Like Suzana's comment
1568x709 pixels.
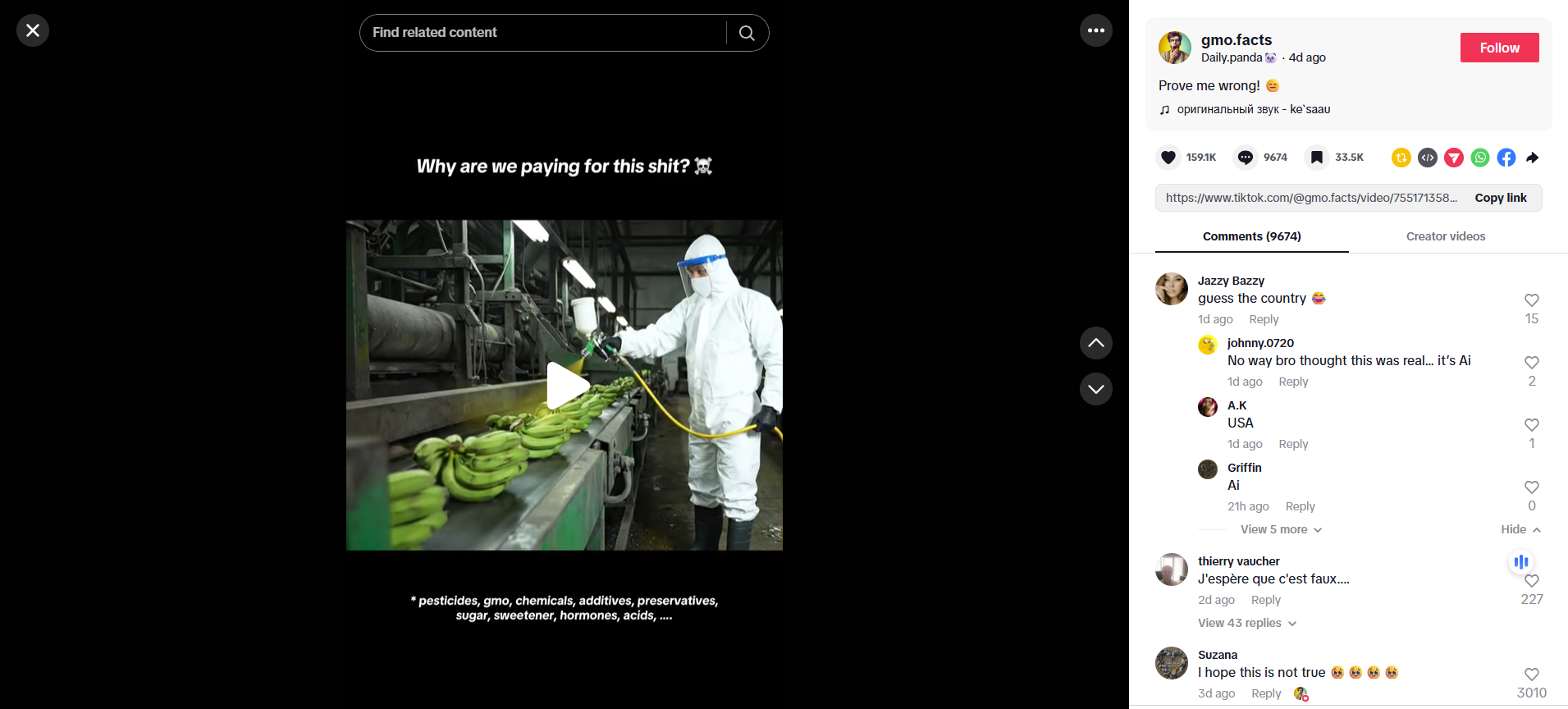pos(1531,675)
